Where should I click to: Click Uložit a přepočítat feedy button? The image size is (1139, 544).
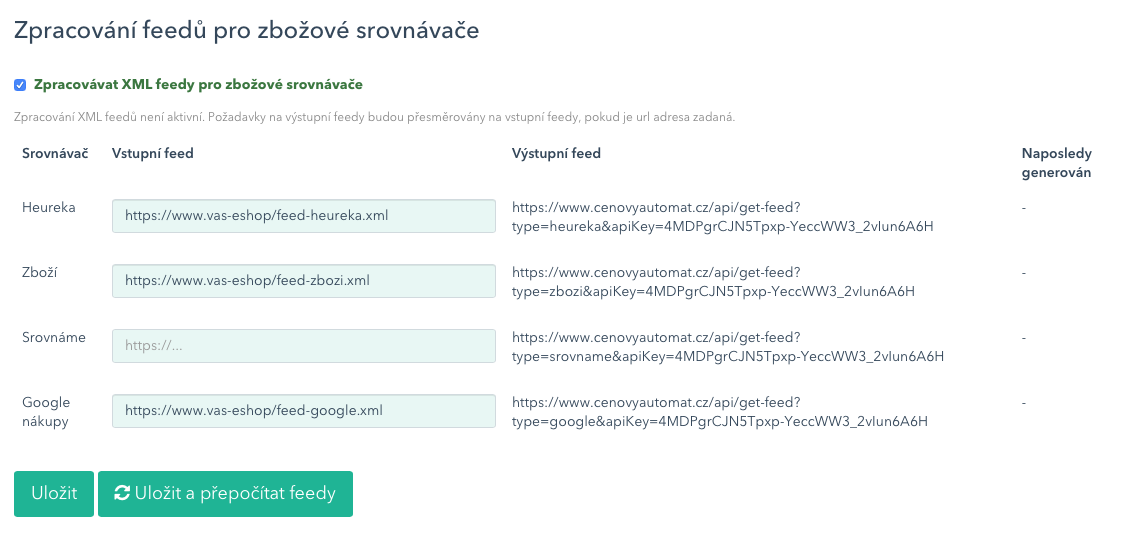(x=225, y=494)
